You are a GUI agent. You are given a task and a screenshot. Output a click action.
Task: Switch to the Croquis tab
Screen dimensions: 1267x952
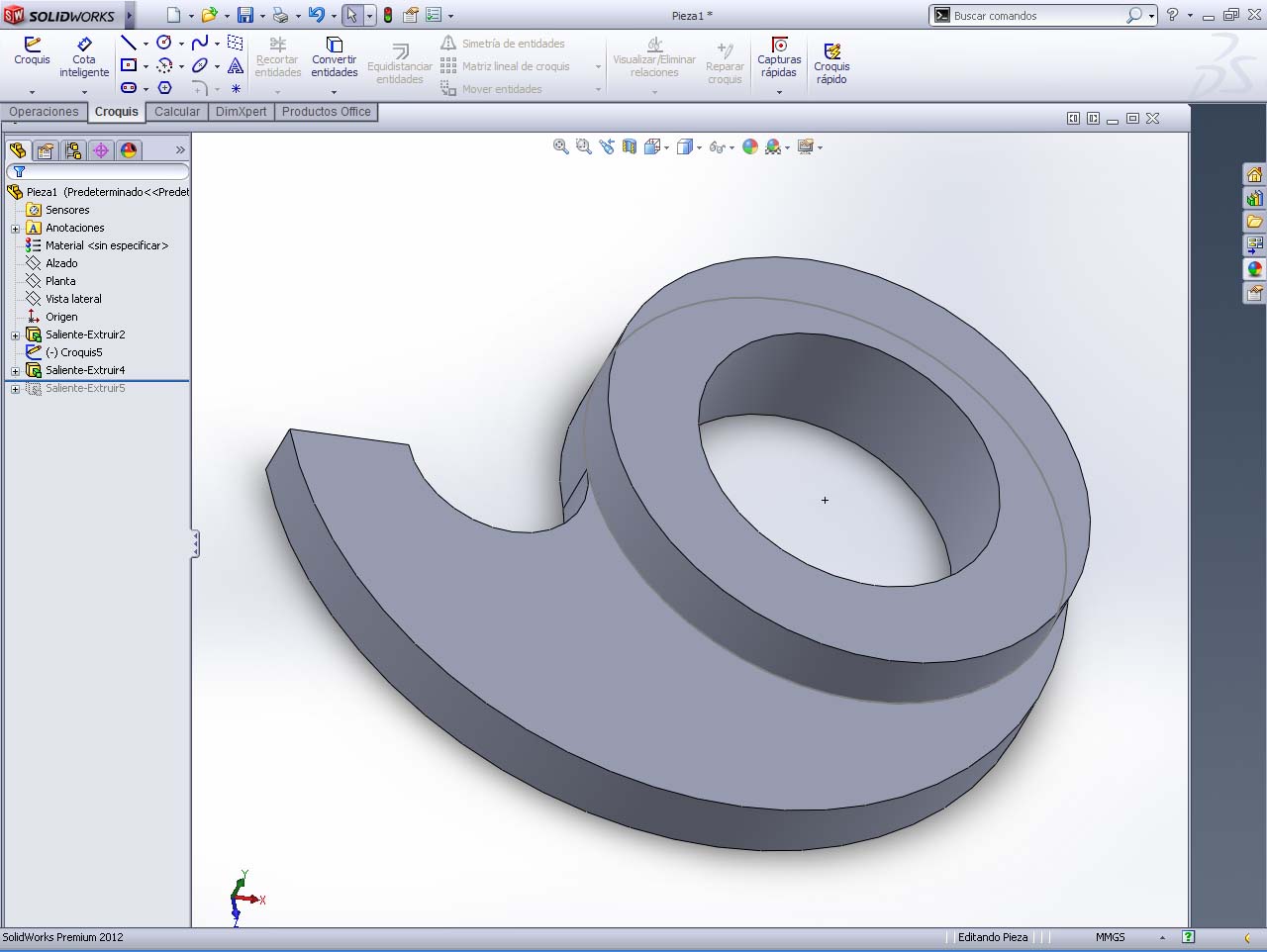click(117, 112)
